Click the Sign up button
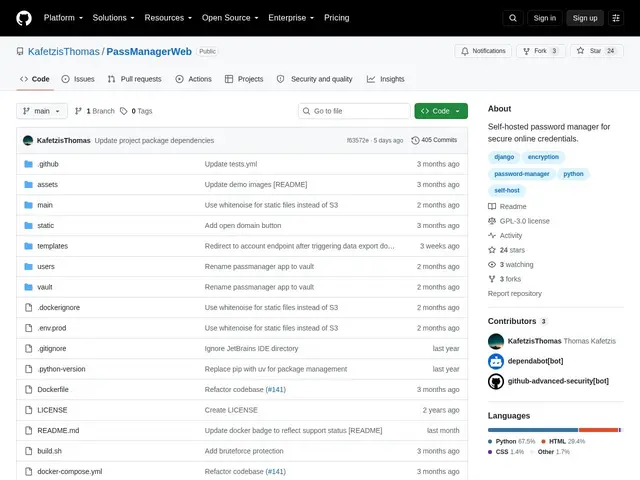Screen dimensions: 640x480 (585, 18)
